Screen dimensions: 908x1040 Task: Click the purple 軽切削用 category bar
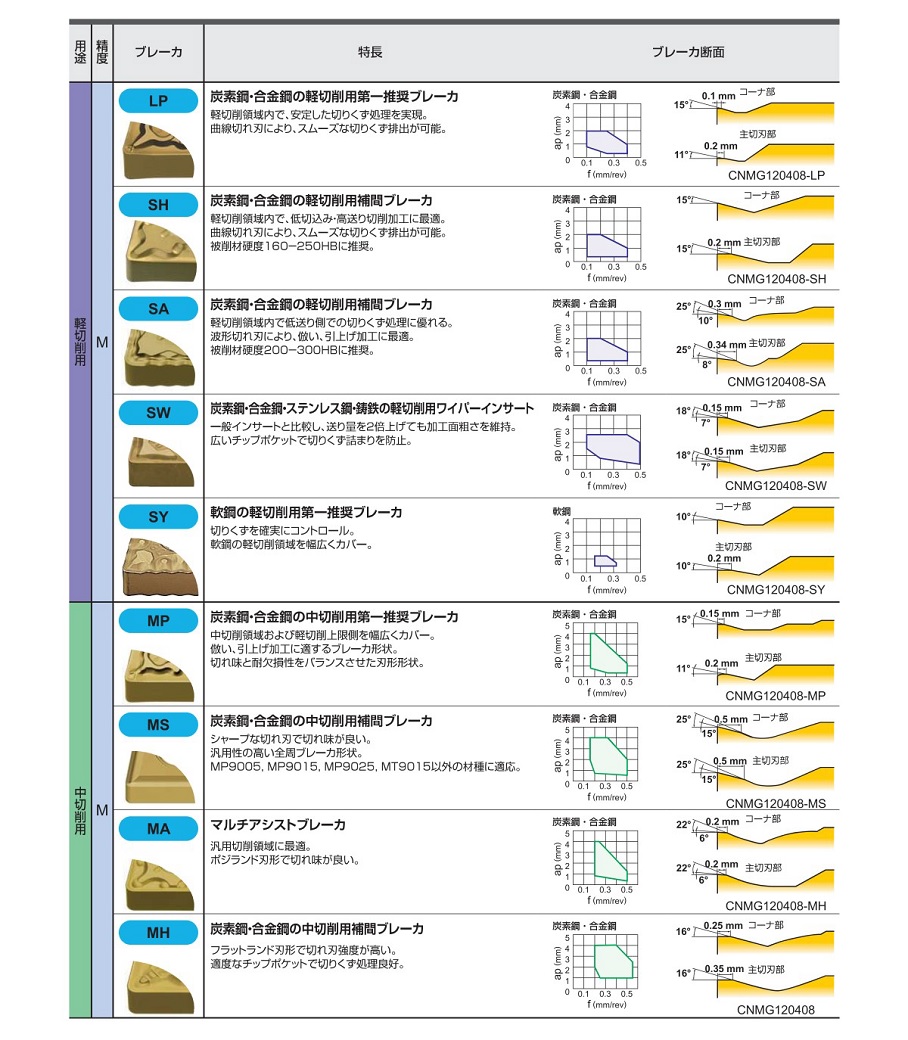(x=80, y=341)
